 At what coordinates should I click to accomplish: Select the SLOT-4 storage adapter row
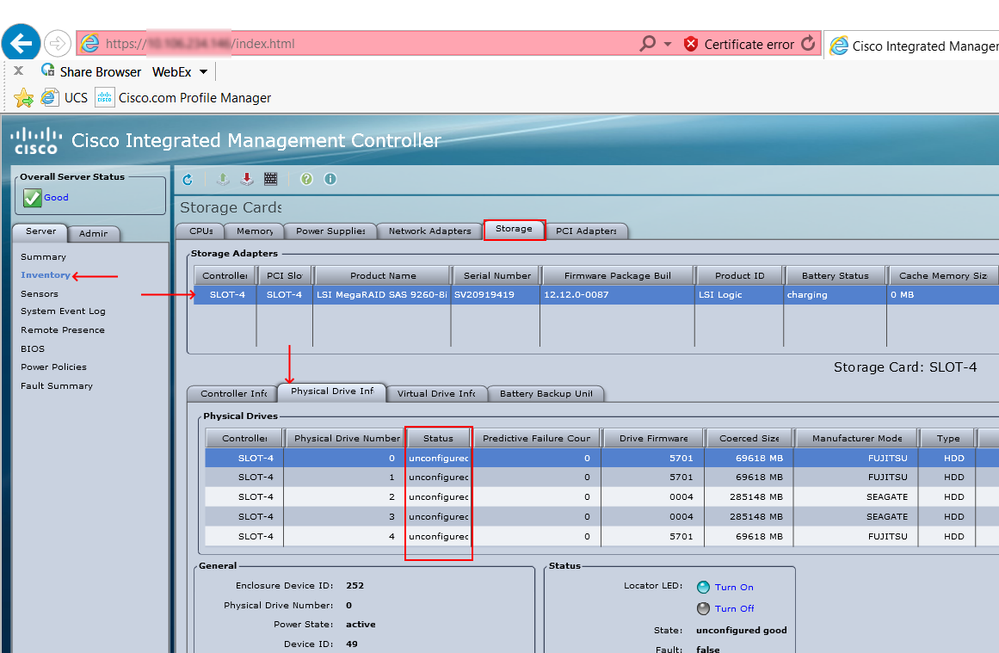(x=596, y=295)
